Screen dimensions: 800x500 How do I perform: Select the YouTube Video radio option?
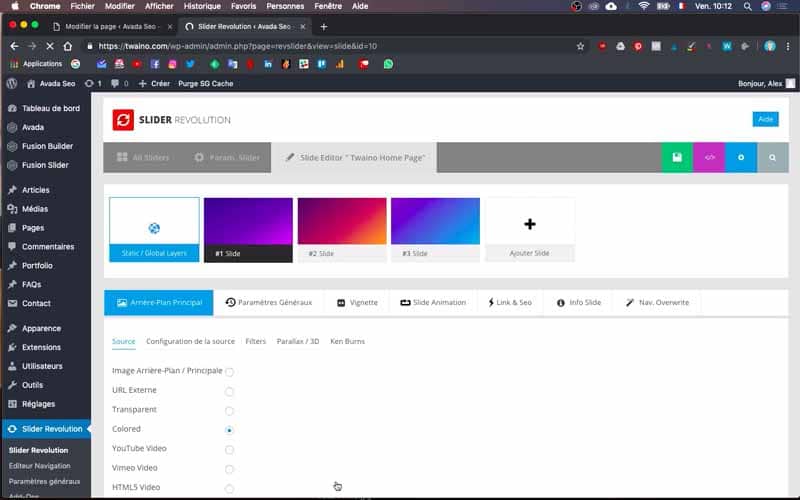[229, 449]
